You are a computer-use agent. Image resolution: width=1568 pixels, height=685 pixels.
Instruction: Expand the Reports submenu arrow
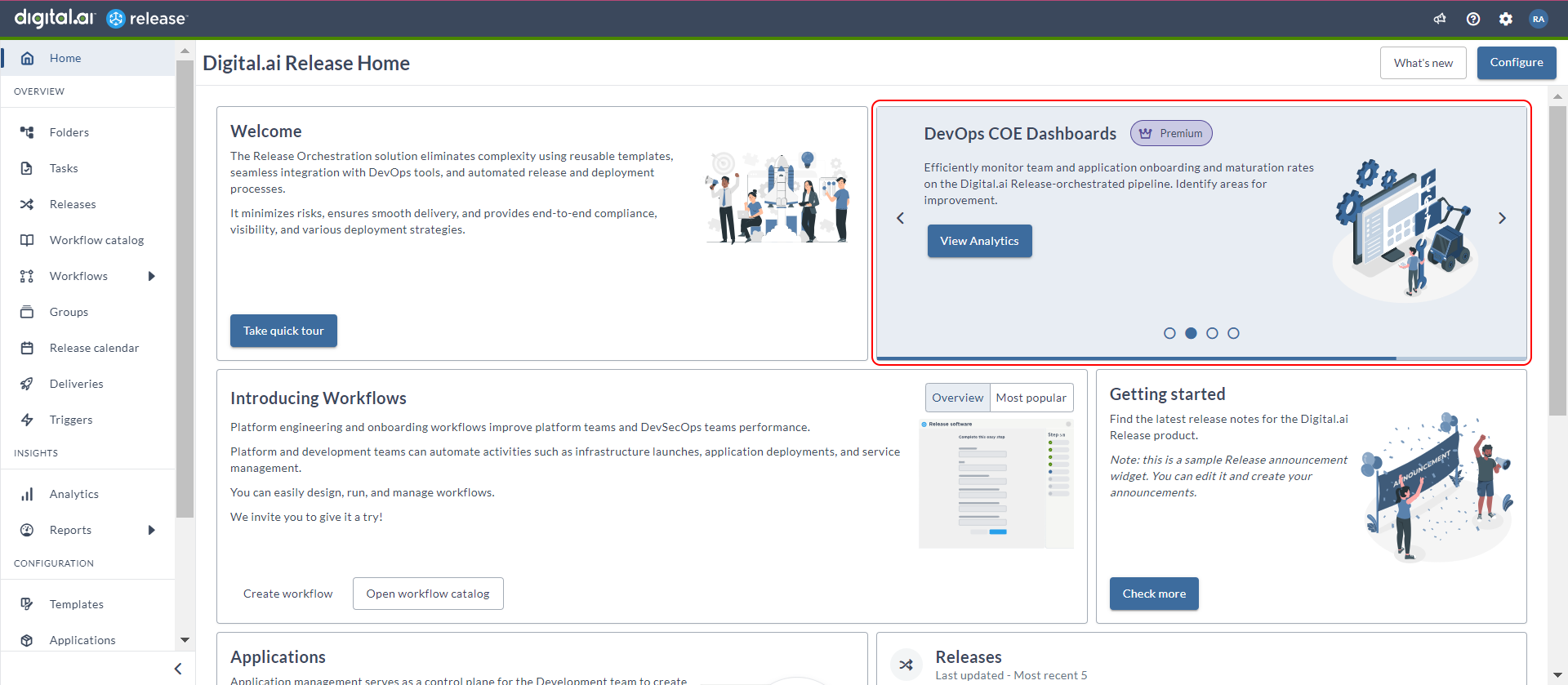pyautogui.click(x=152, y=530)
